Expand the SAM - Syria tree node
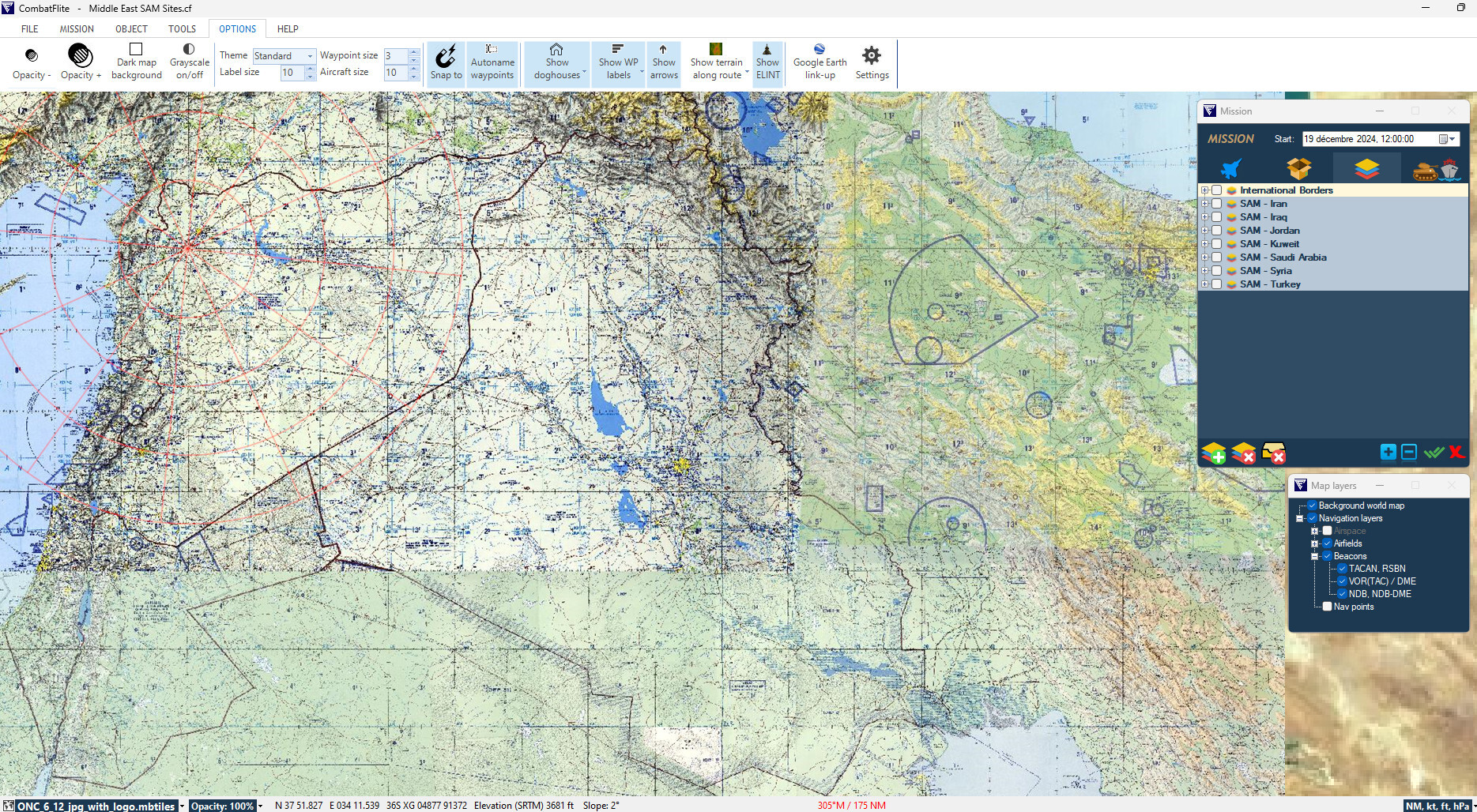This screenshot has height=812, width=1477. 1205,271
